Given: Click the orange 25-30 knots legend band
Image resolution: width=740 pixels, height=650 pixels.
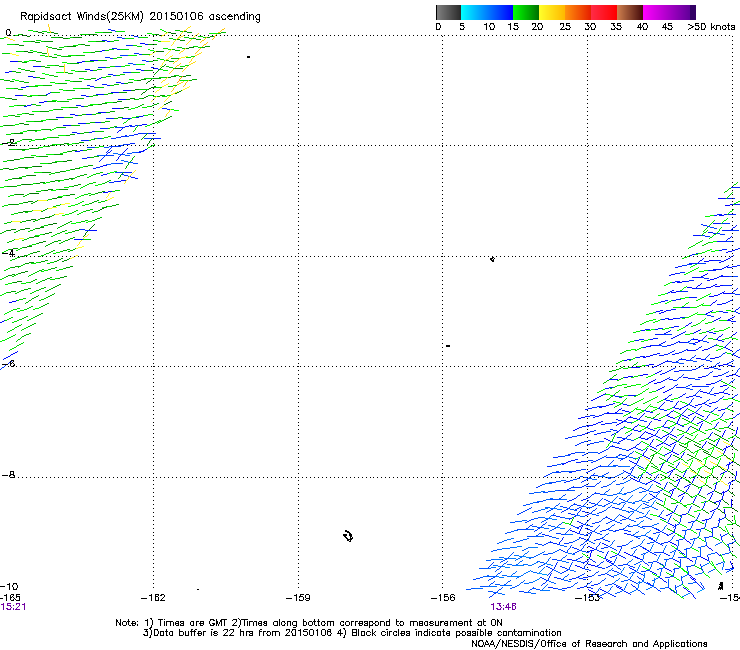Looking at the screenshot, I should click(x=578, y=12).
